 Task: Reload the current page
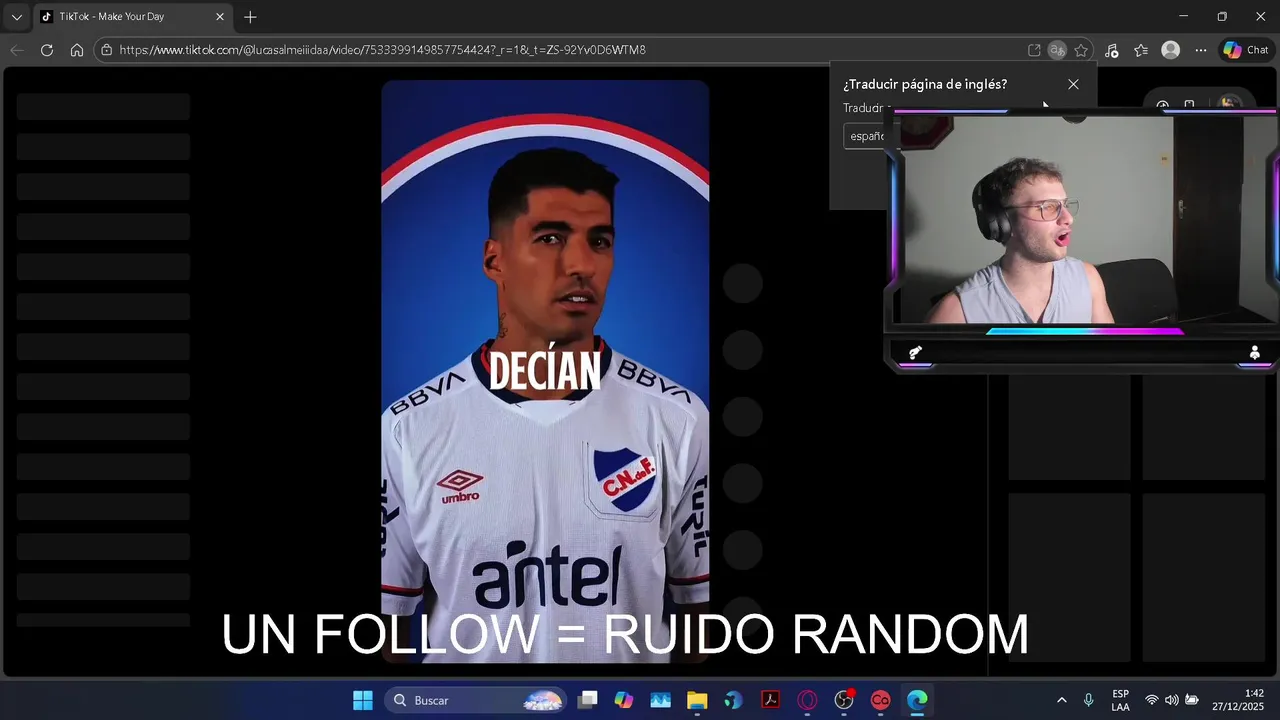(x=47, y=50)
